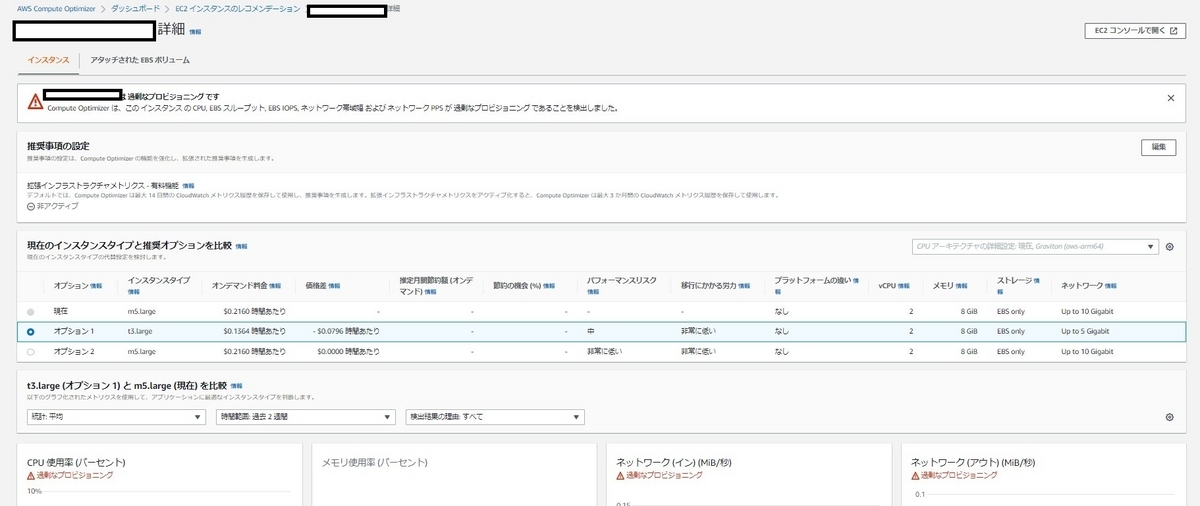Viewport: 1200px width, 506px height.
Task: Click the 編集 button in 推奨事項の設定
Action: [1158, 147]
